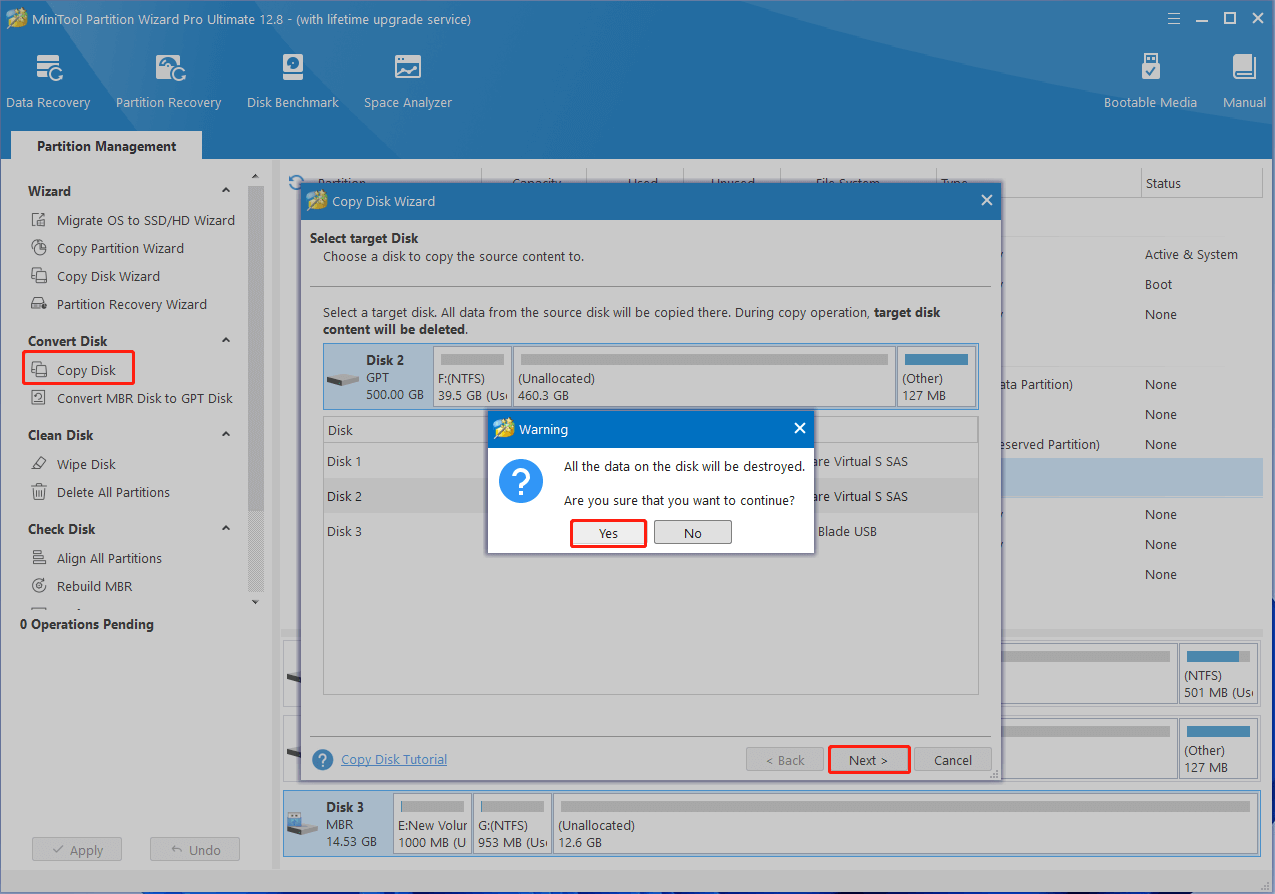The image size is (1275, 894).
Task: Click the 460.3 GB unallocated block
Action: (704, 376)
